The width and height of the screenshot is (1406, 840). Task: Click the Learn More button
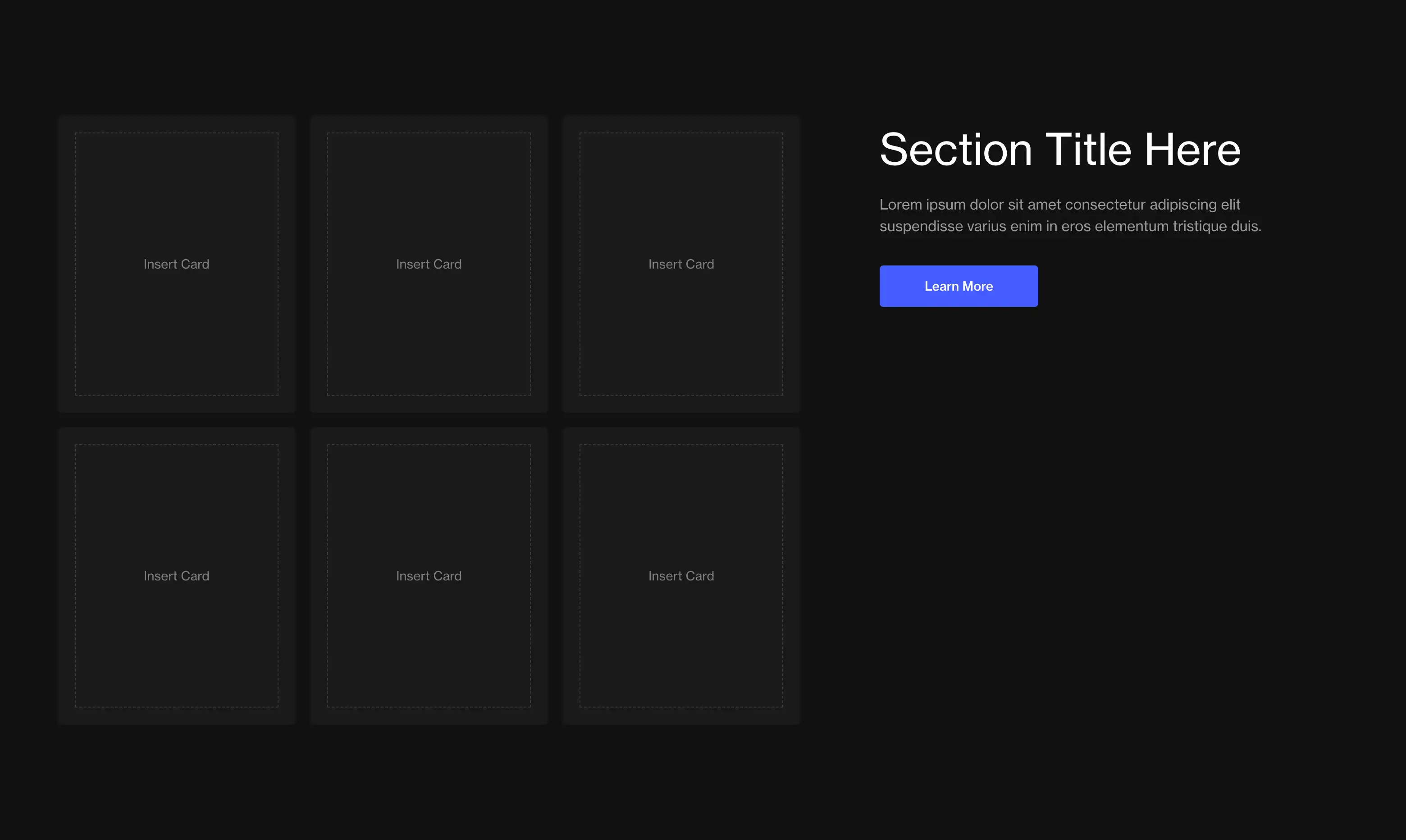point(958,287)
